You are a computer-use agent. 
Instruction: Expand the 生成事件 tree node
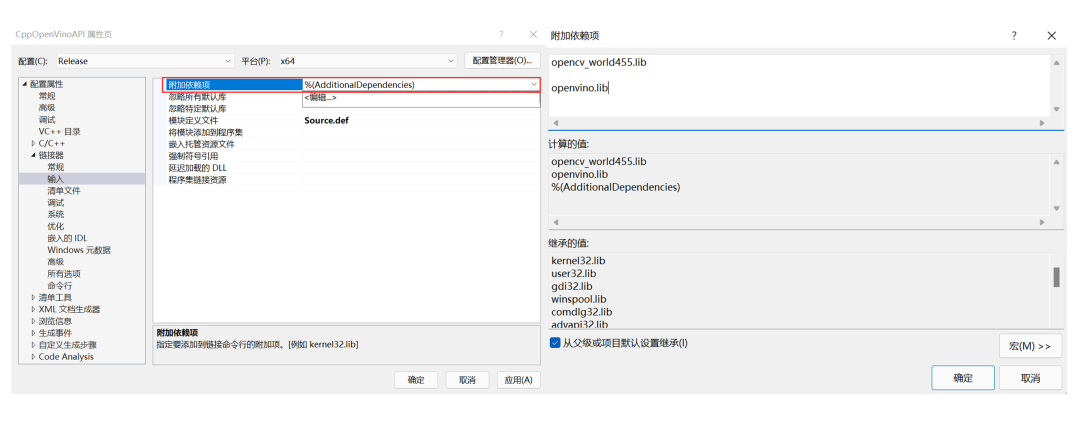click(33, 333)
